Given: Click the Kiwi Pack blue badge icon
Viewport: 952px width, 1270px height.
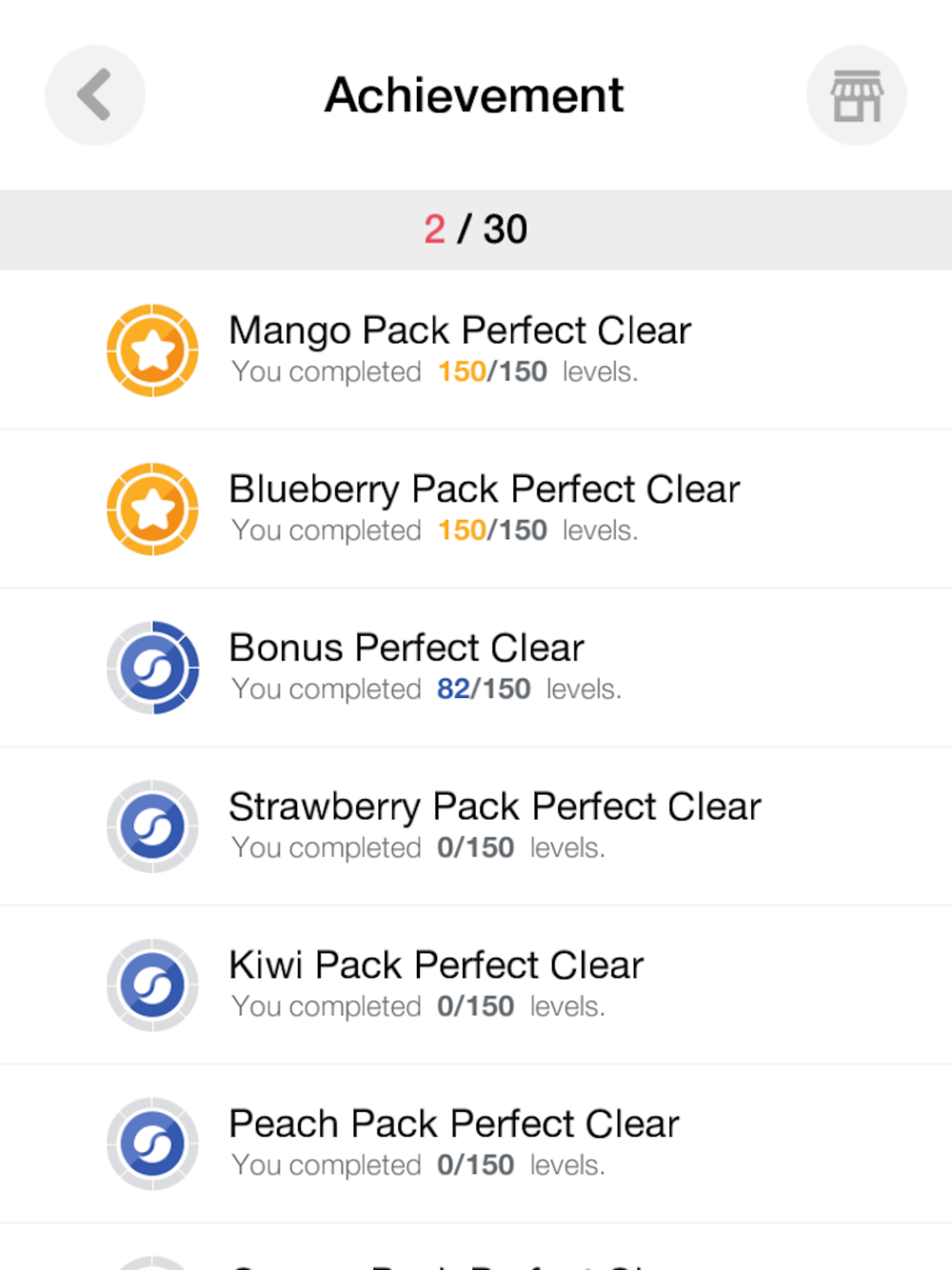Looking at the screenshot, I should click(x=152, y=985).
